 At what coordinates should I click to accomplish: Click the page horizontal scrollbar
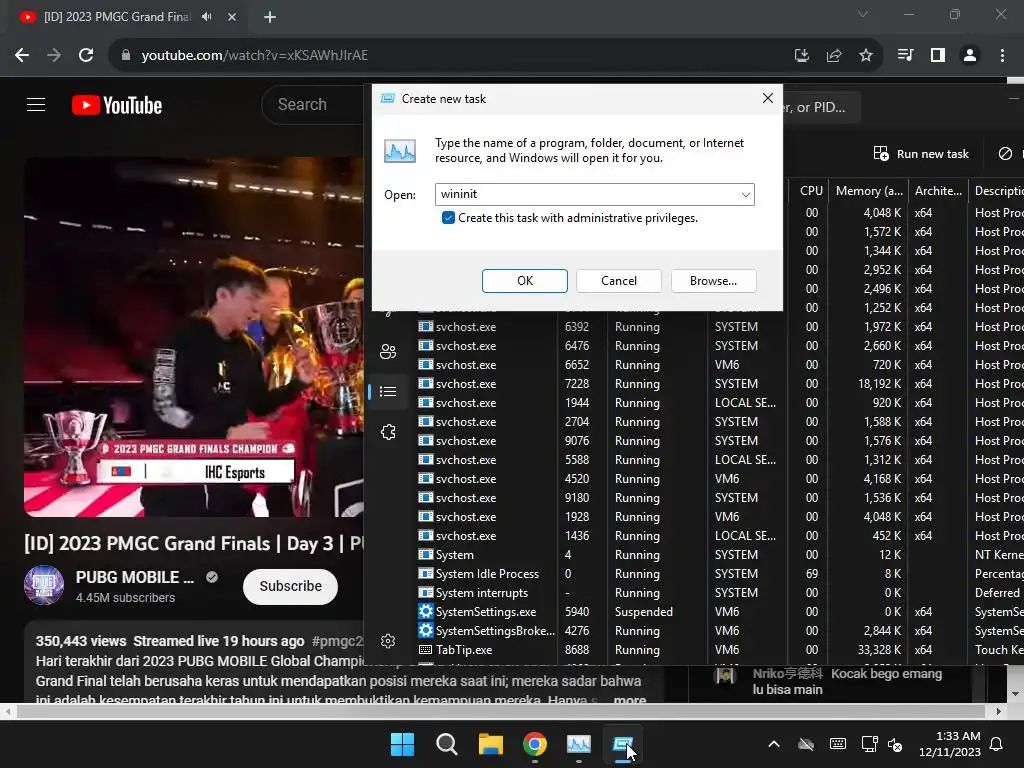(502, 711)
